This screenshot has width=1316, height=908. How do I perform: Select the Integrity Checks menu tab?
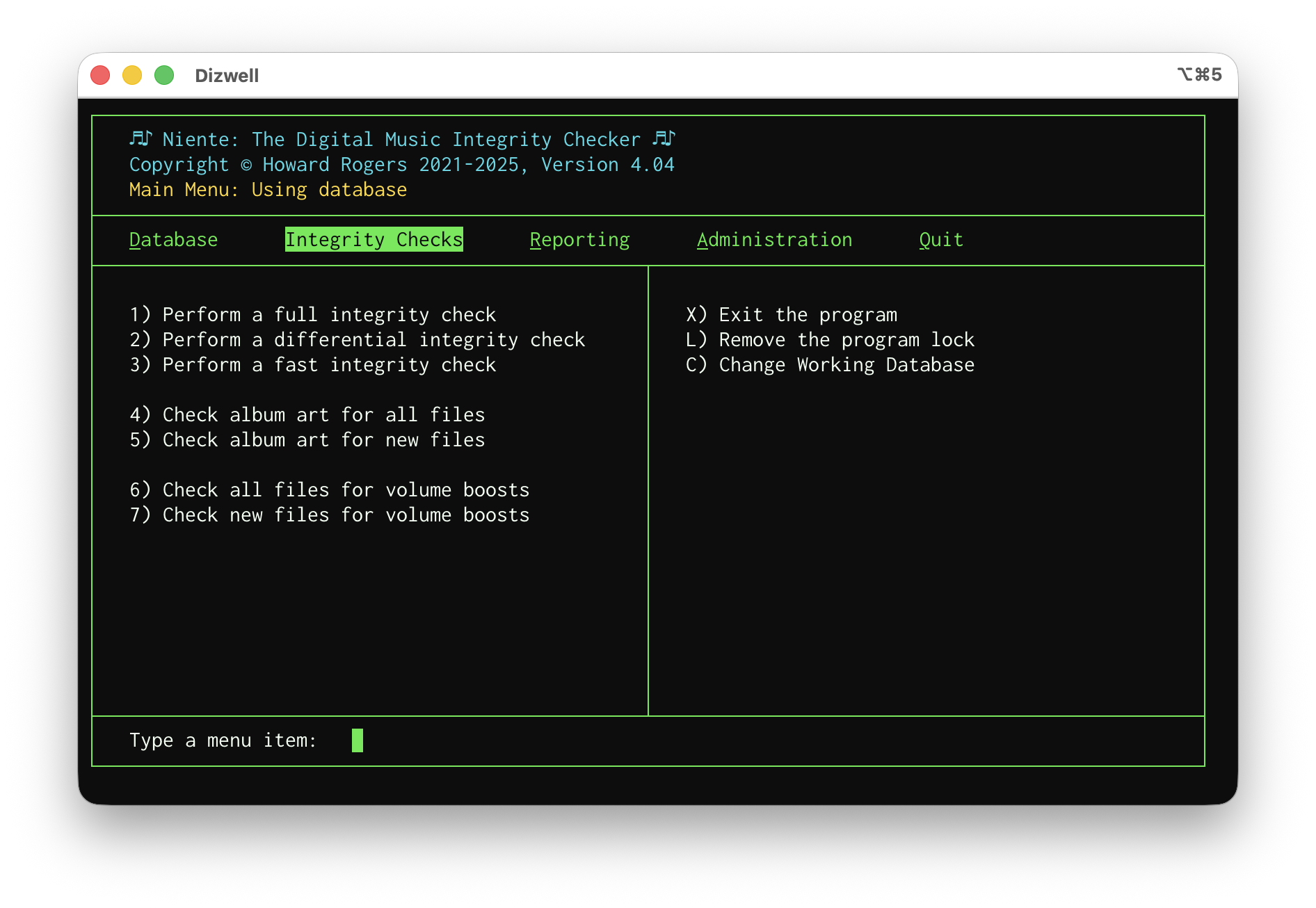pyautogui.click(x=374, y=240)
